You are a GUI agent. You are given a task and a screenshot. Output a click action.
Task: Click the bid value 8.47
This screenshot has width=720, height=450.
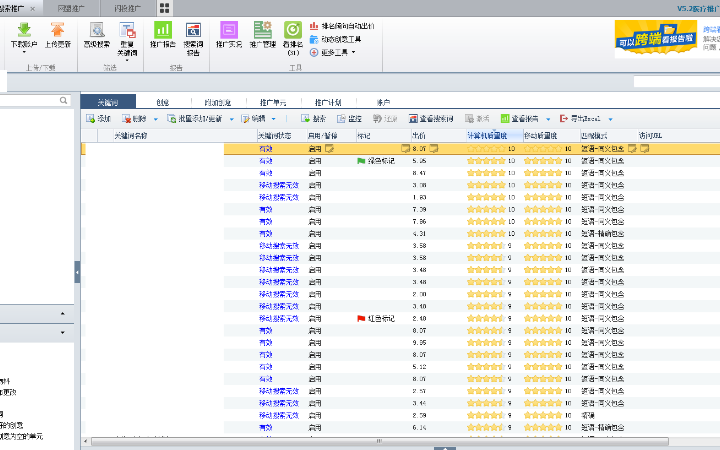419,173
